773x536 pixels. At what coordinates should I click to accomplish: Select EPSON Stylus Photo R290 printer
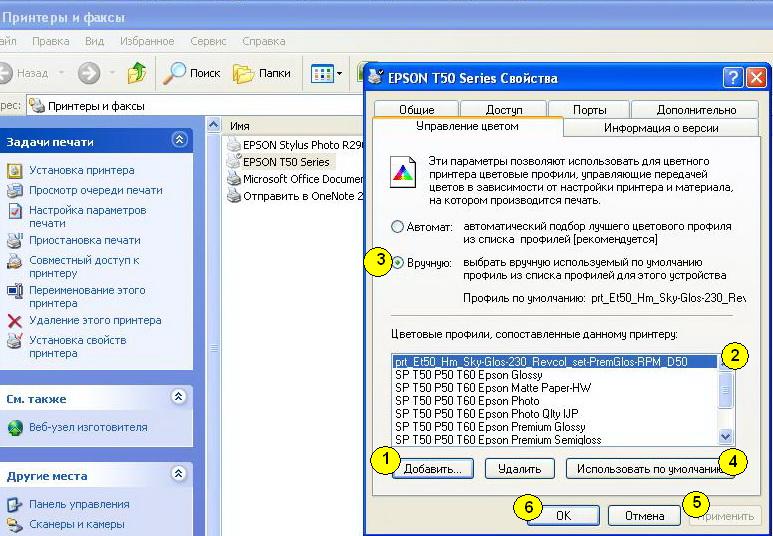point(296,145)
